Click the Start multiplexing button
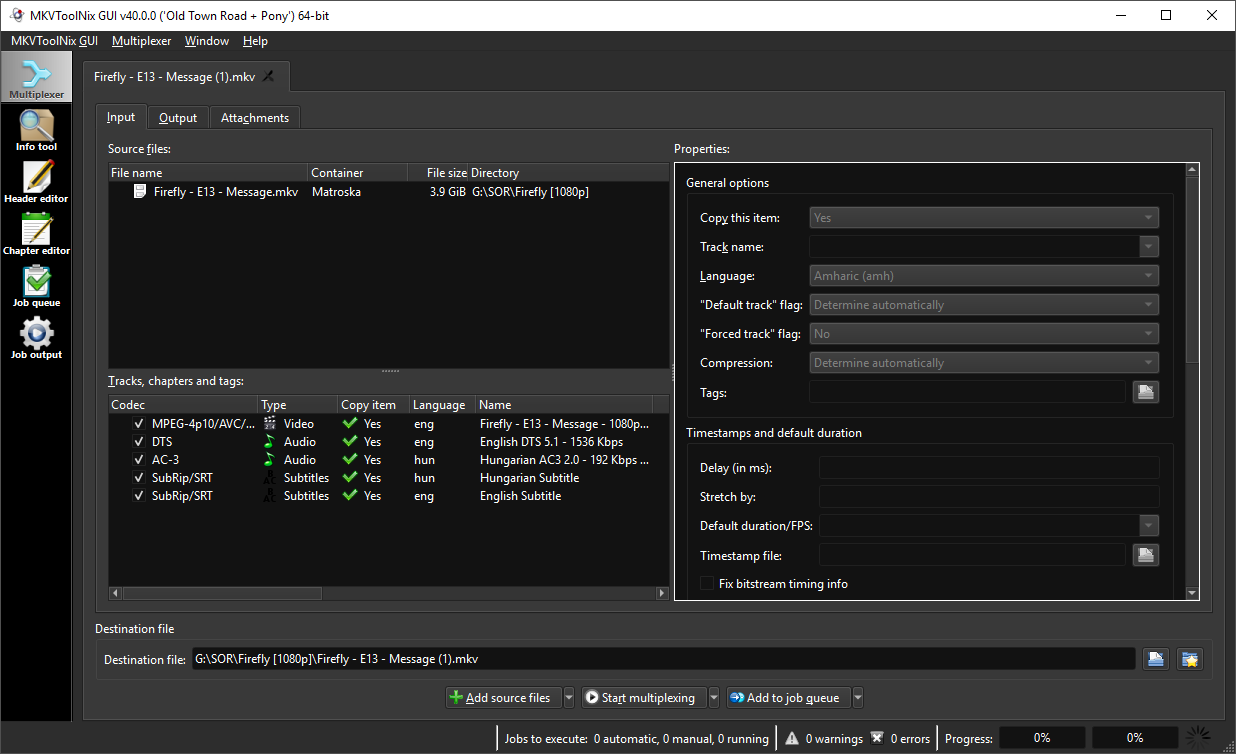This screenshot has width=1236, height=754. [x=642, y=698]
